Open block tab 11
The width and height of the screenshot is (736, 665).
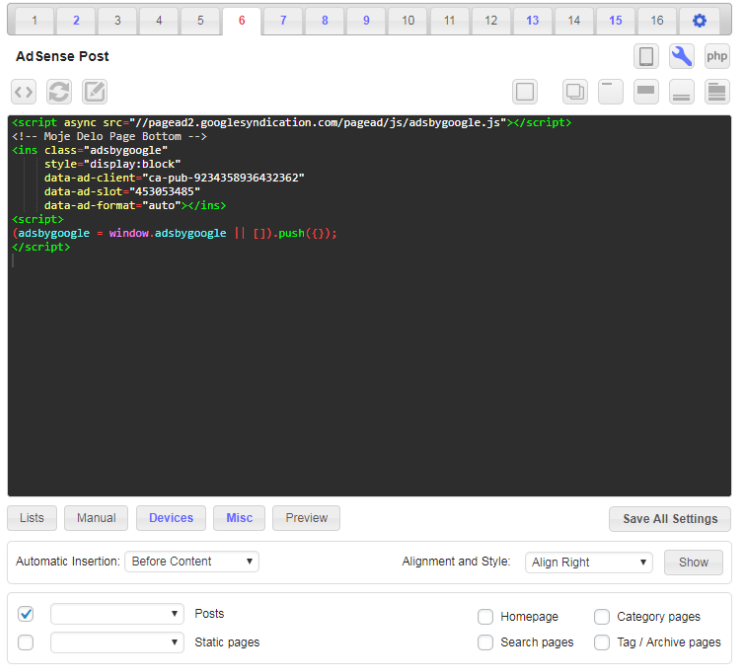point(449,21)
